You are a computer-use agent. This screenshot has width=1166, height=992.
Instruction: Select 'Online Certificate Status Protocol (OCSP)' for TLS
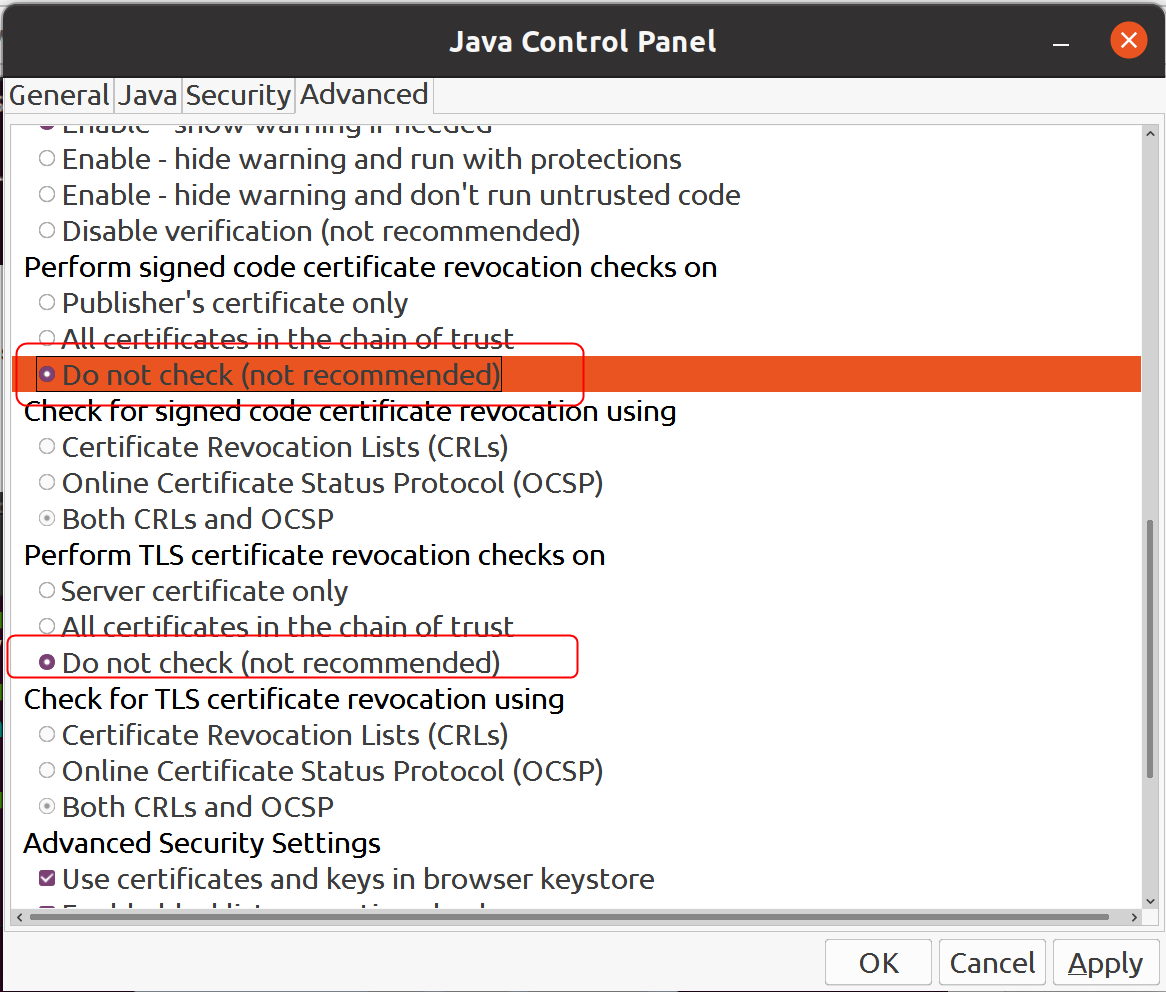point(47,770)
